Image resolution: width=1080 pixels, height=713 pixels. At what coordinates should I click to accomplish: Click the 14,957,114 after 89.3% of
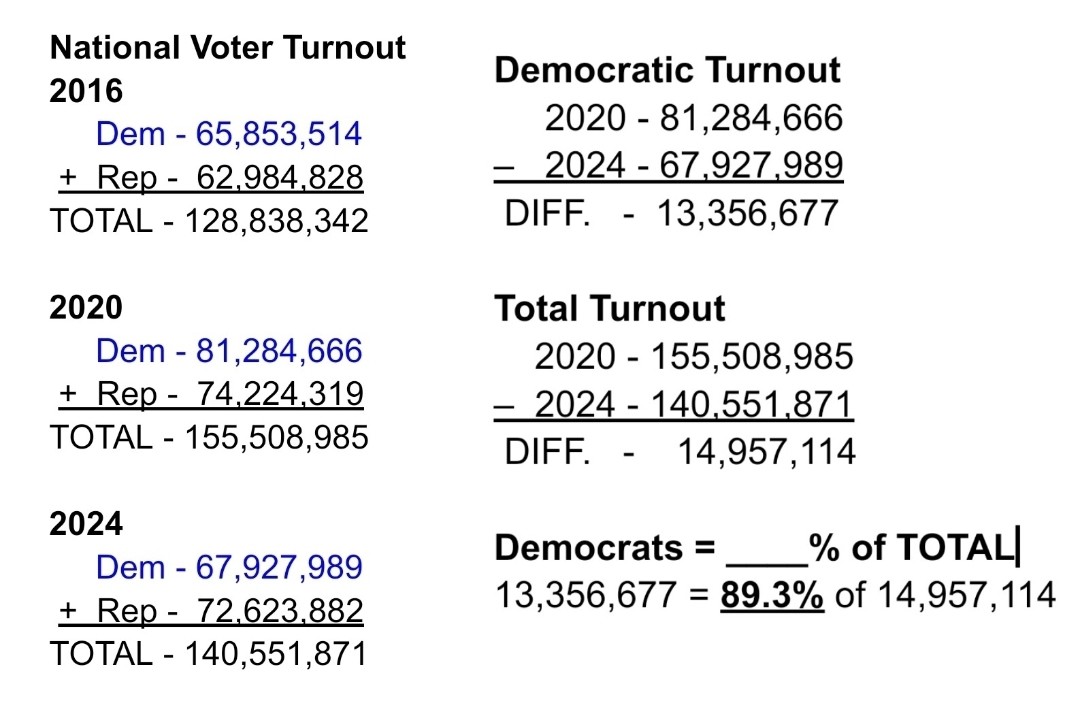(x=966, y=595)
